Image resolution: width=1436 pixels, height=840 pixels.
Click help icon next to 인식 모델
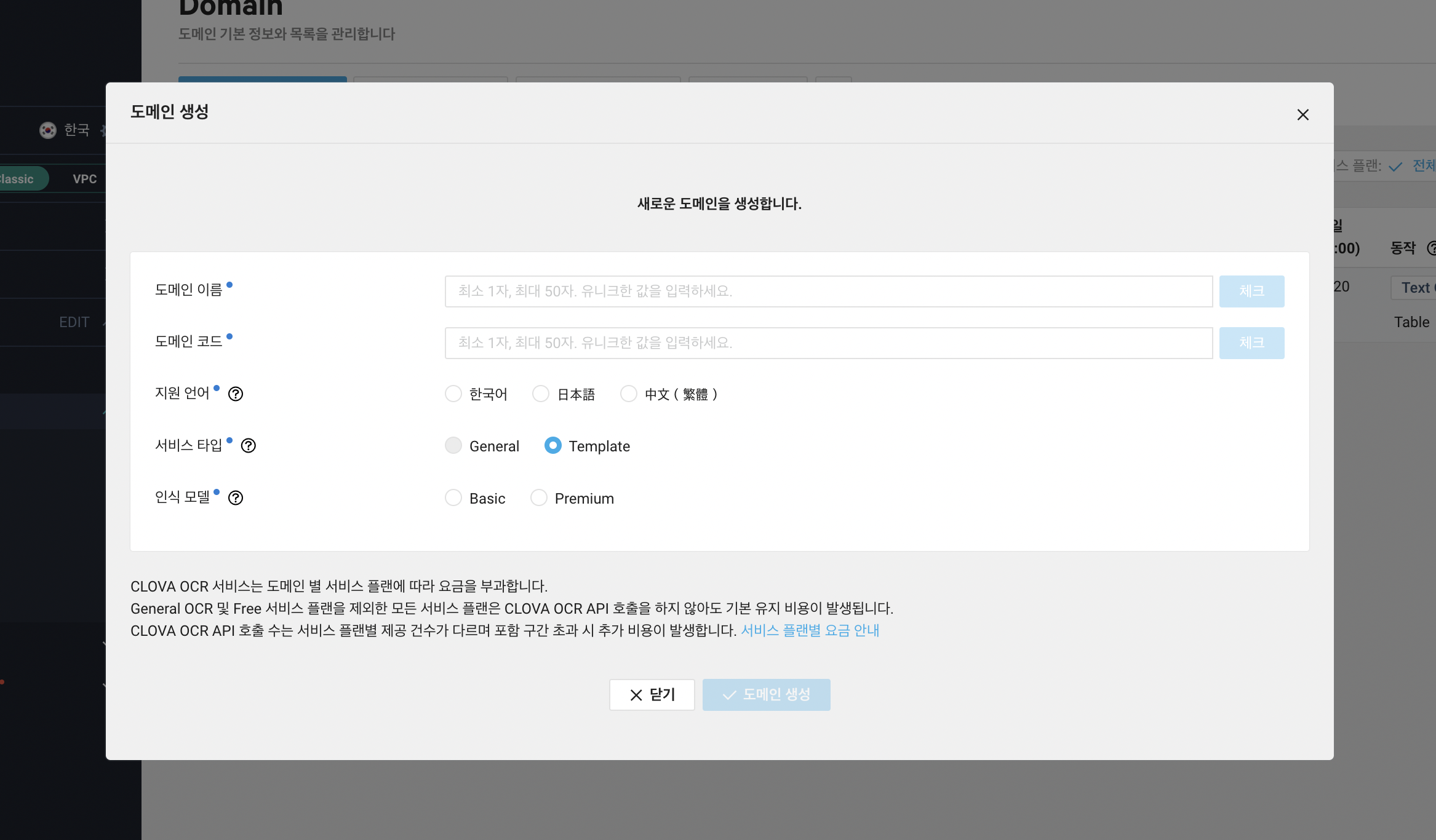click(236, 498)
